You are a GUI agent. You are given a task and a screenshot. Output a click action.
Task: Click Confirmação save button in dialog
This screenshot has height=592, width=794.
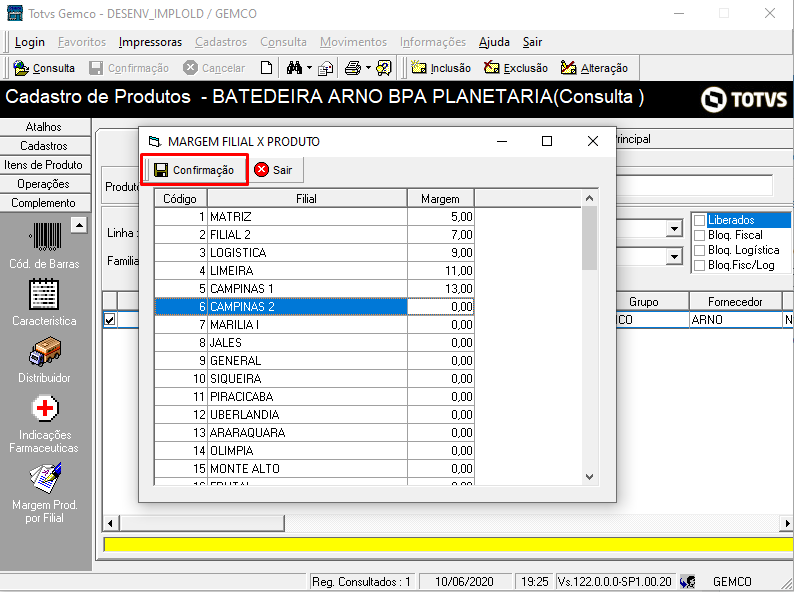coord(194,170)
